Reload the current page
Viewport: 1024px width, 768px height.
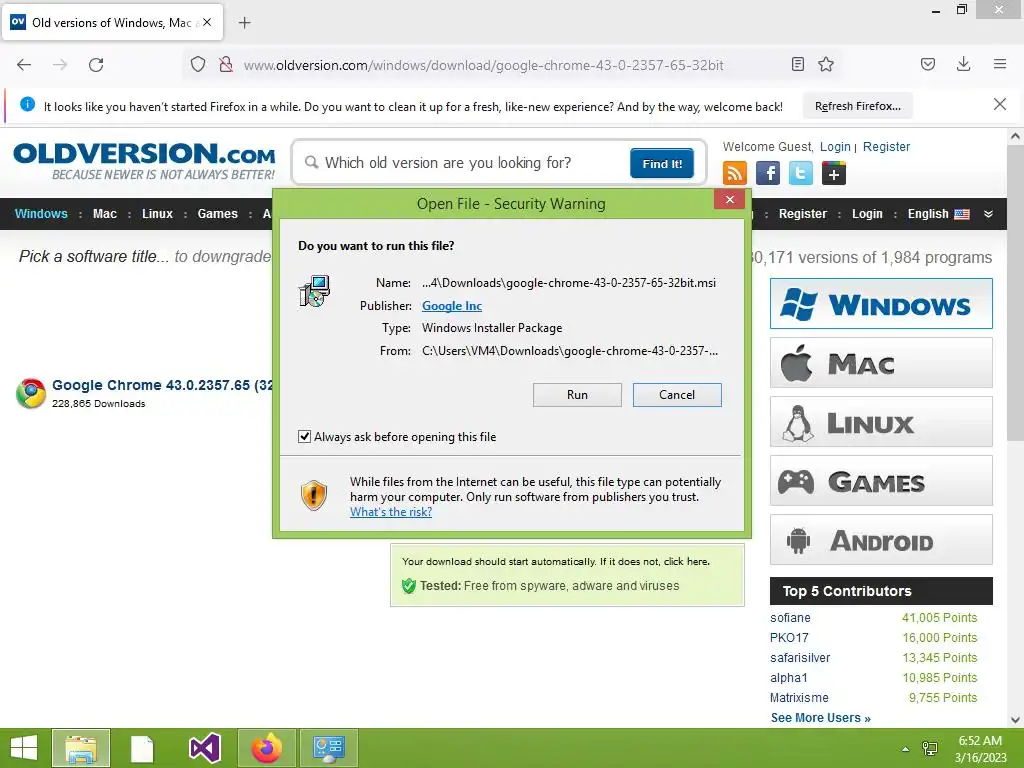click(x=96, y=65)
